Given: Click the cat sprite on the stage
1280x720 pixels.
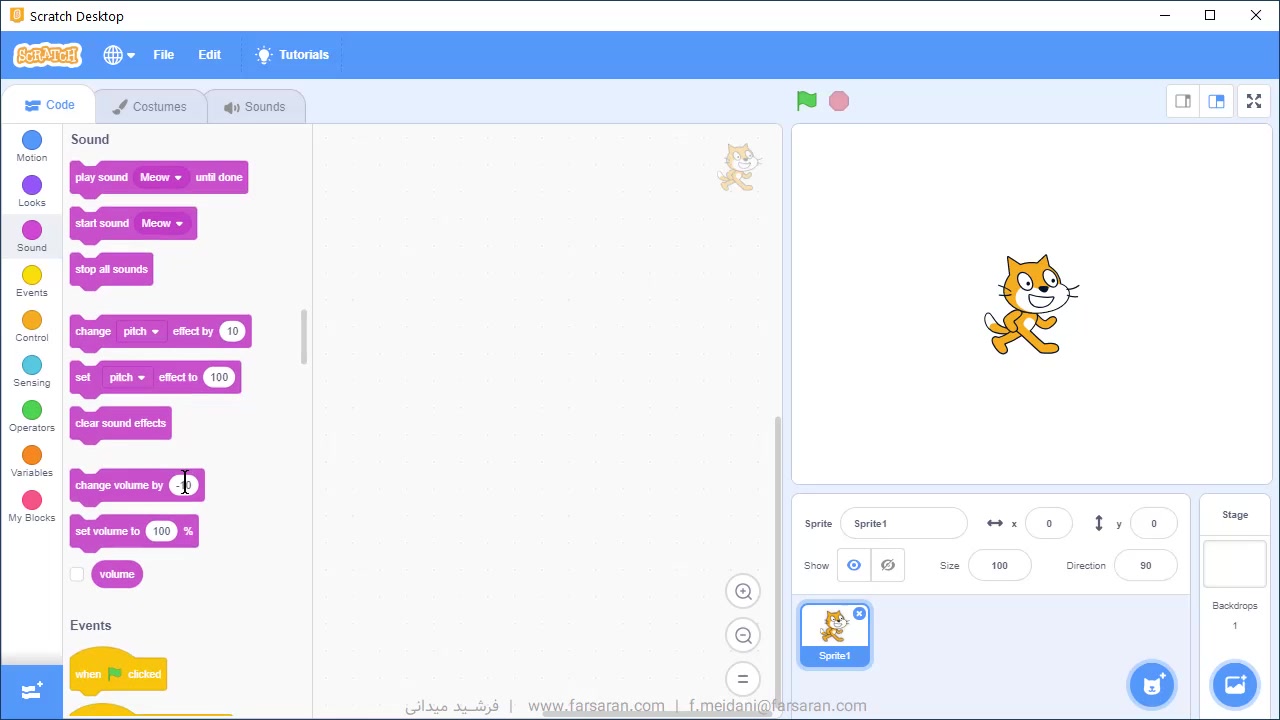Looking at the screenshot, I should (1031, 304).
